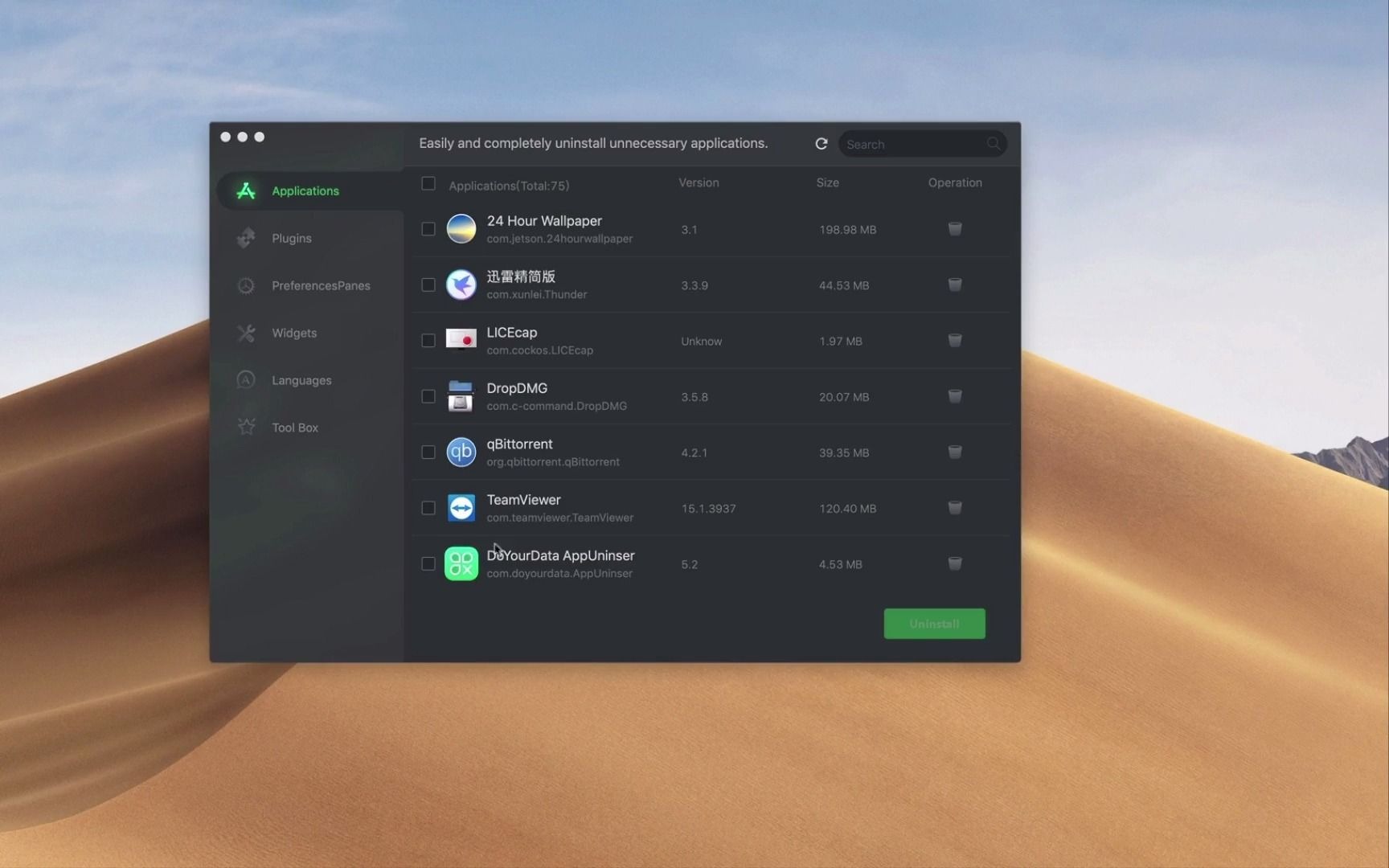1389x868 pixels.
Task: Click trash icon for 24 Hour Wallpaper
Action: (x=955, y=229)
